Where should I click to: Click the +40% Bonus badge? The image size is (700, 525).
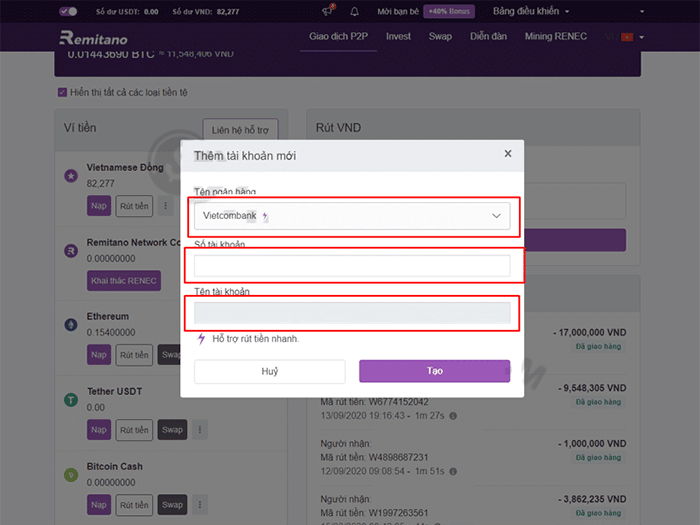449,12
